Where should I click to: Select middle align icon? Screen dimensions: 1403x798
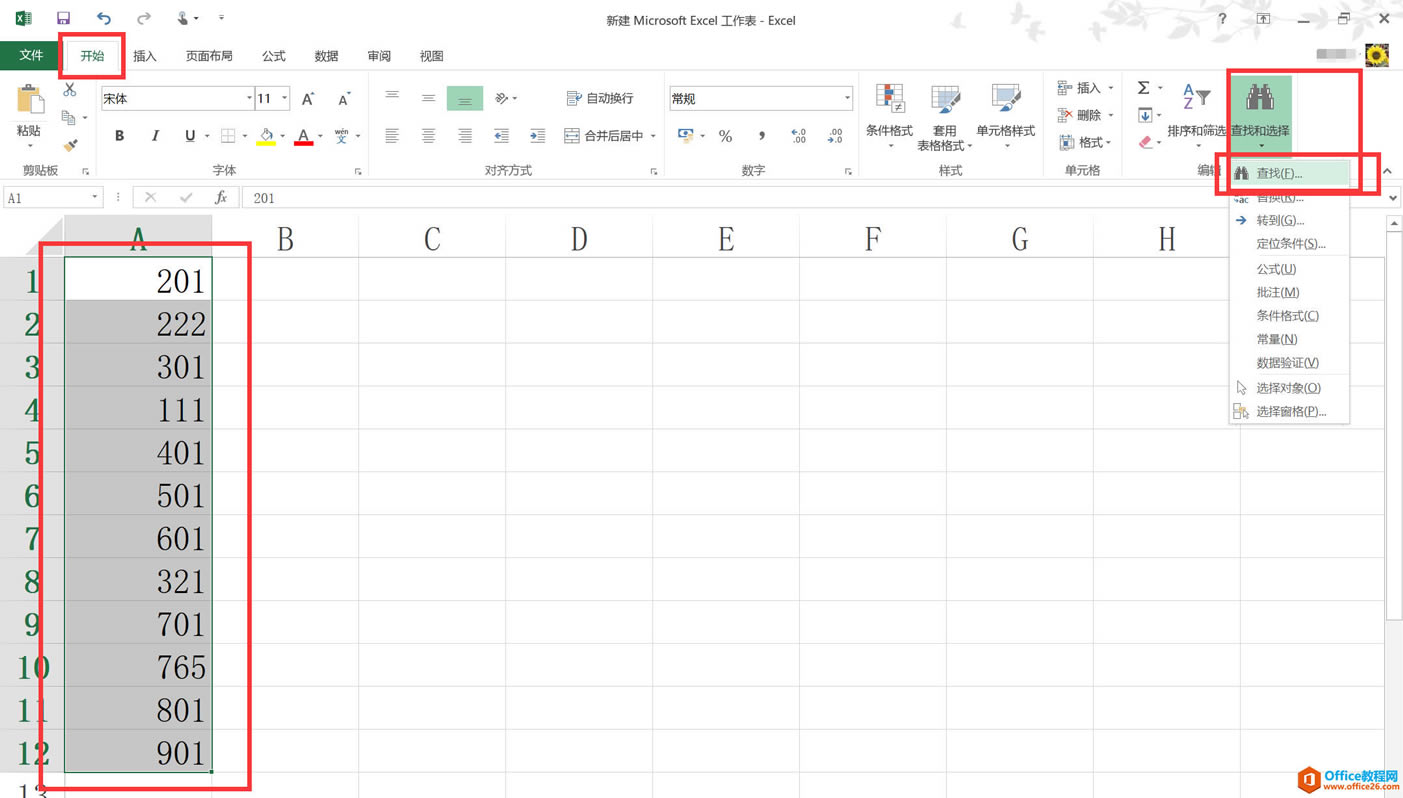[428, 97]
